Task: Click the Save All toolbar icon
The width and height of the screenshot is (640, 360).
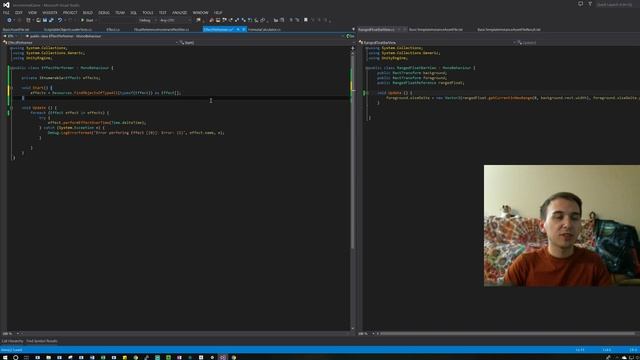Action: pos(51,20)
